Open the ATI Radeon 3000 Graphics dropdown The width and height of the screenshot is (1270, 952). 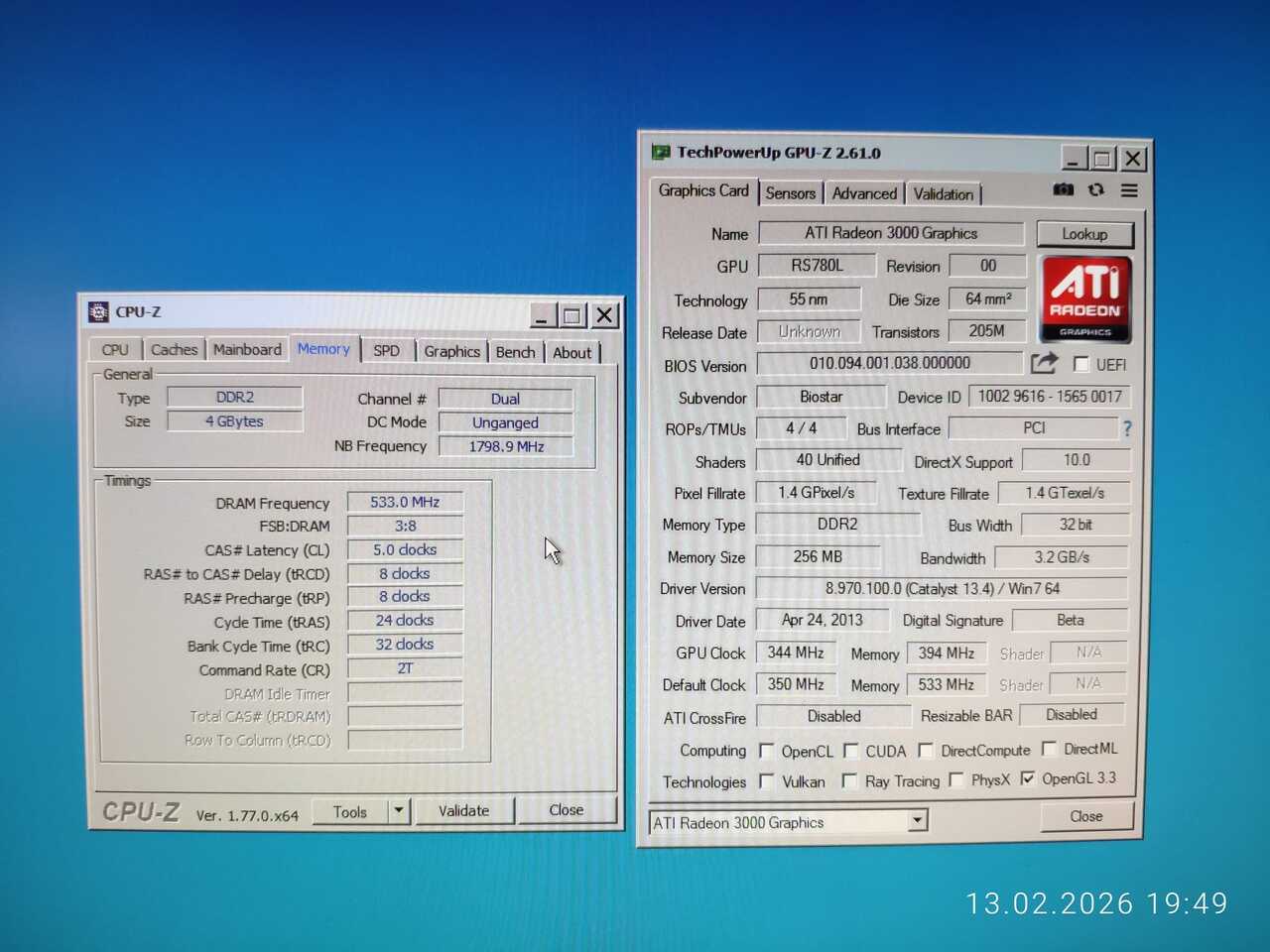coord(918,820)
